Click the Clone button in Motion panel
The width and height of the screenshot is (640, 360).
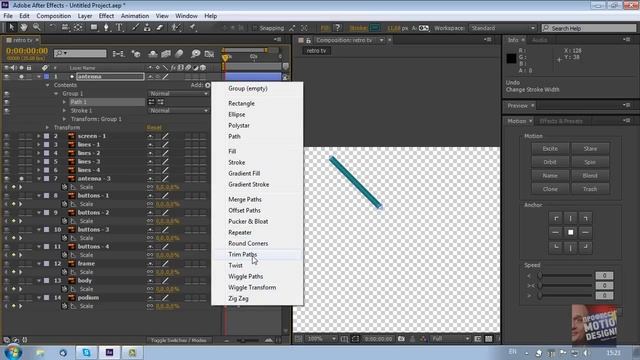[x=550, y=189]
